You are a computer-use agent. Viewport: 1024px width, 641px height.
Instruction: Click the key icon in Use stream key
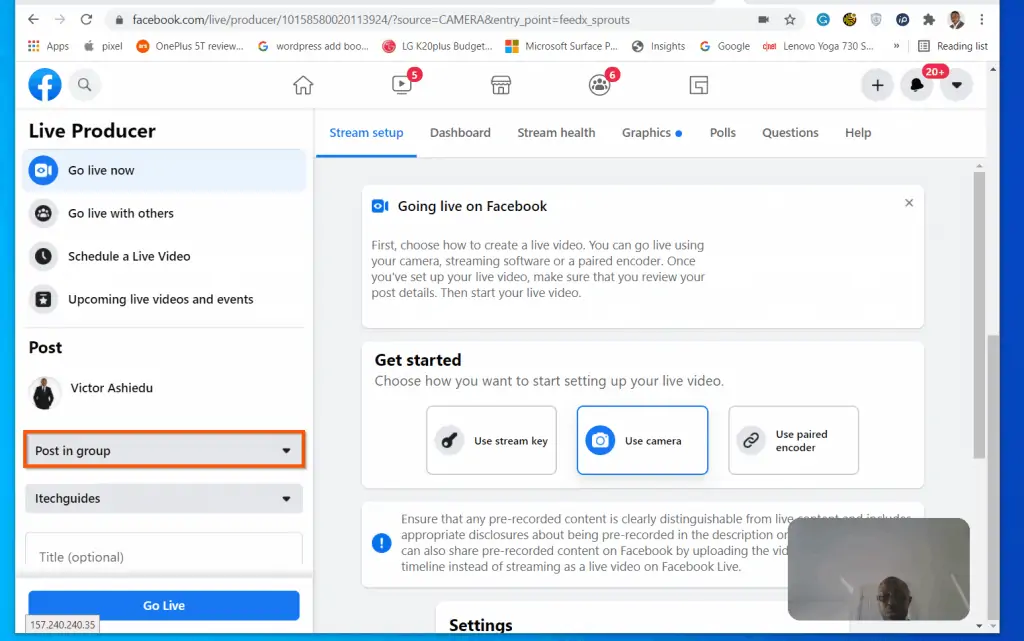pos(449,441)
